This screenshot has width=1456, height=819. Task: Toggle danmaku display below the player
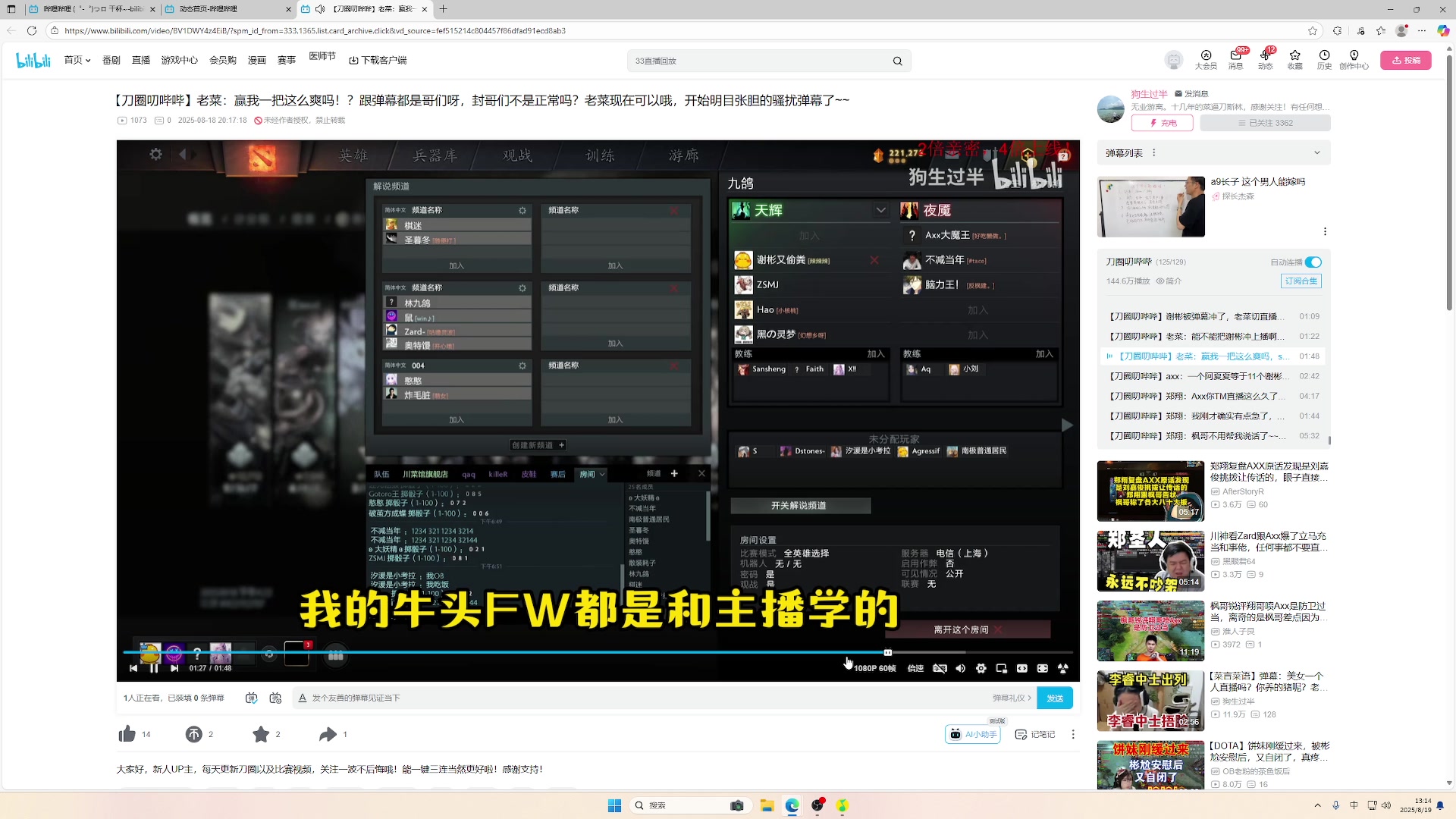tap(251, 698)
